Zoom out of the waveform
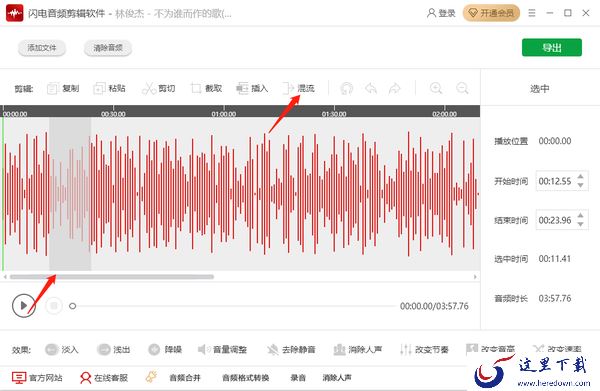600x391 pixels. 462,88
